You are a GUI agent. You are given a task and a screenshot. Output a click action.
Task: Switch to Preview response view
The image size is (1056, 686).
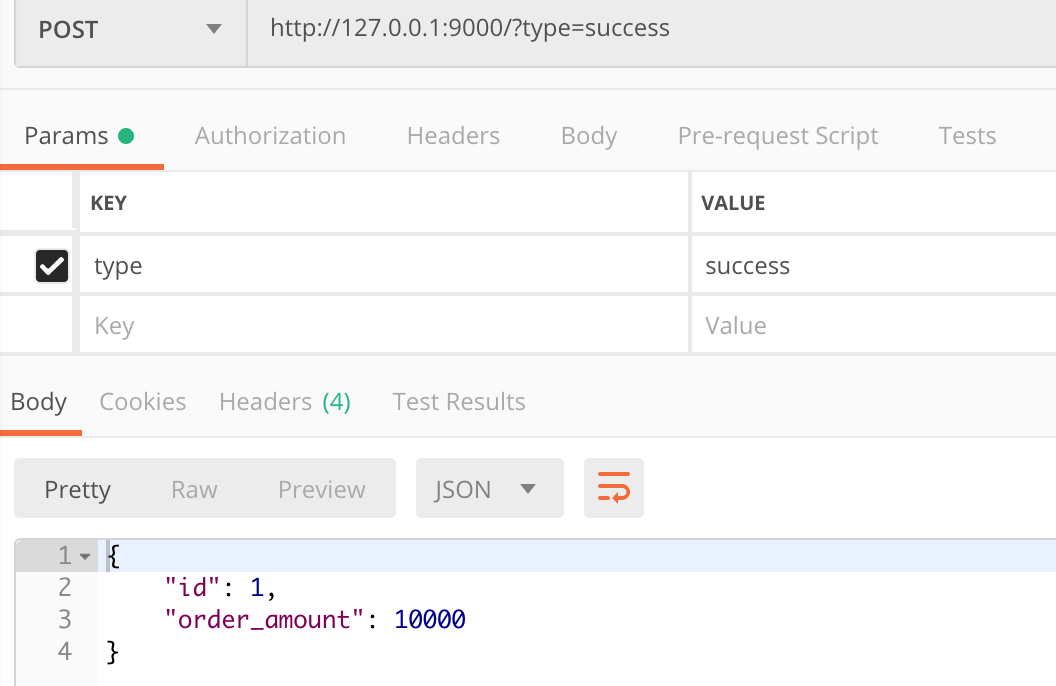tap(321, 489)
